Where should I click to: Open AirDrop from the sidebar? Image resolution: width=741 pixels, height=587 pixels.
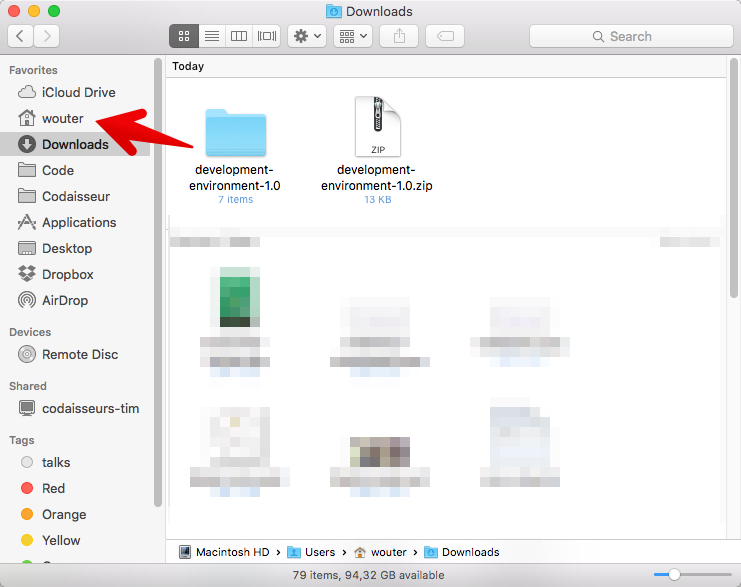coord(64,300)
